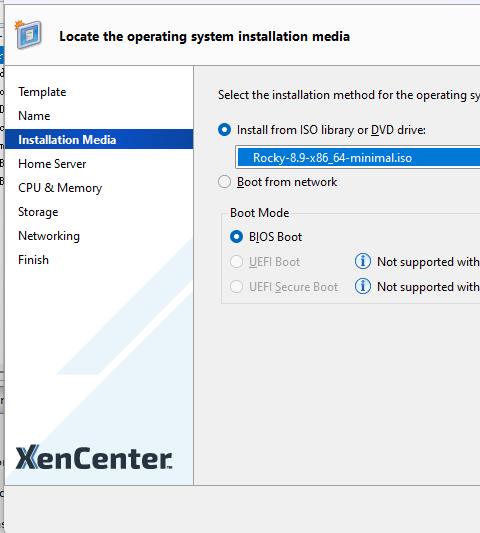Viewport: 480px width, 533px height.
Task: Click 'Locate the operating system installation media' heading
Action: coord(205,36)
